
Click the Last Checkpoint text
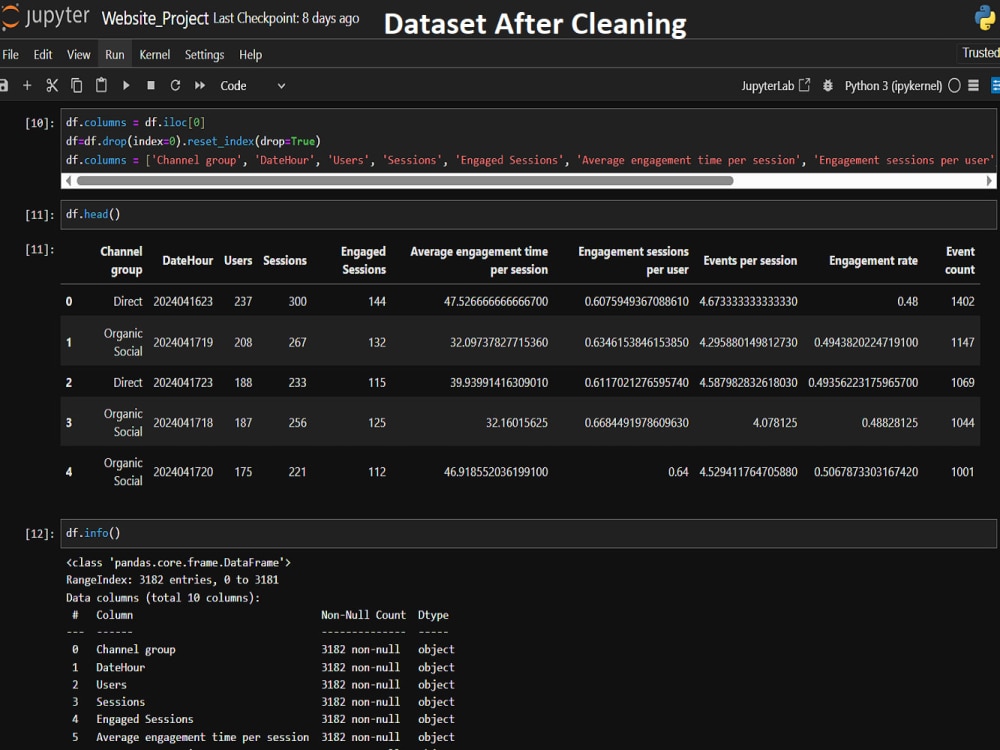[286, 18]
